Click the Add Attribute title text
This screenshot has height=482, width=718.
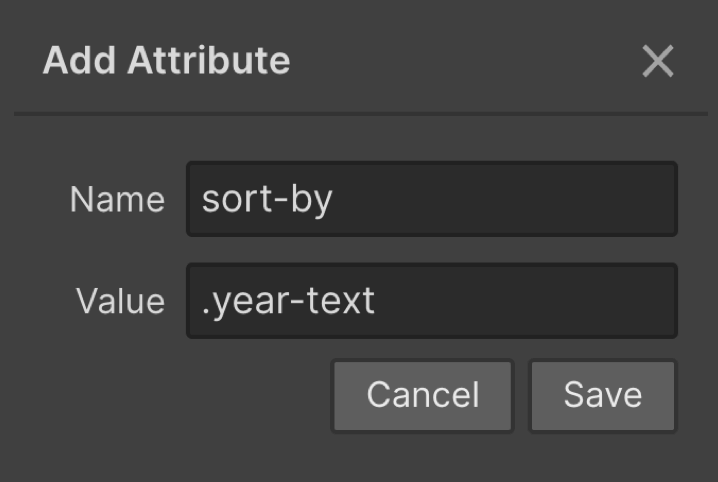click(166, 60)
